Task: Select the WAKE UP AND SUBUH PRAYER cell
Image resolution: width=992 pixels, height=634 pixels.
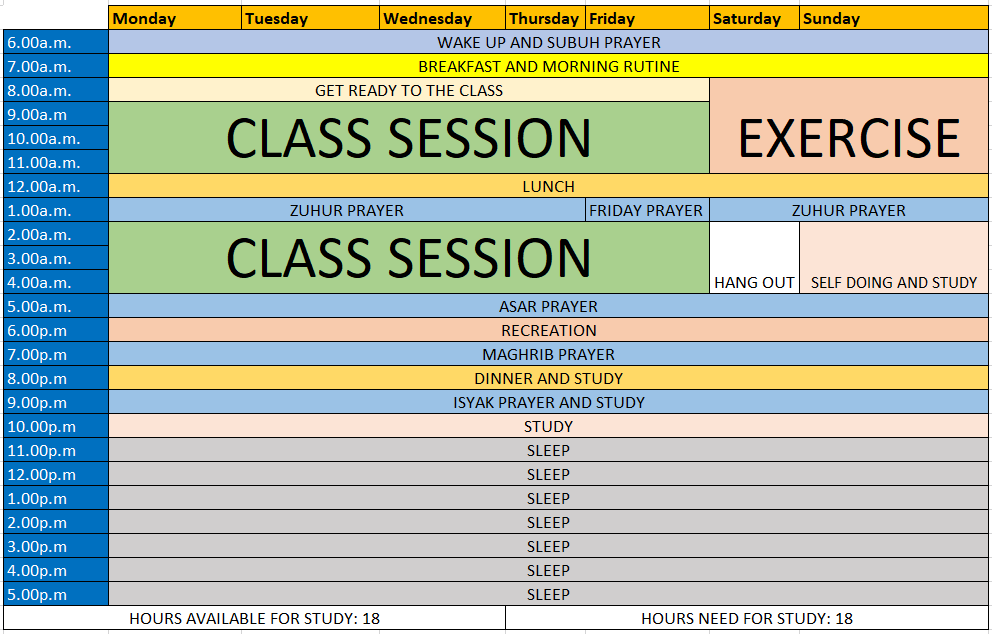Action: pos(548,43)
